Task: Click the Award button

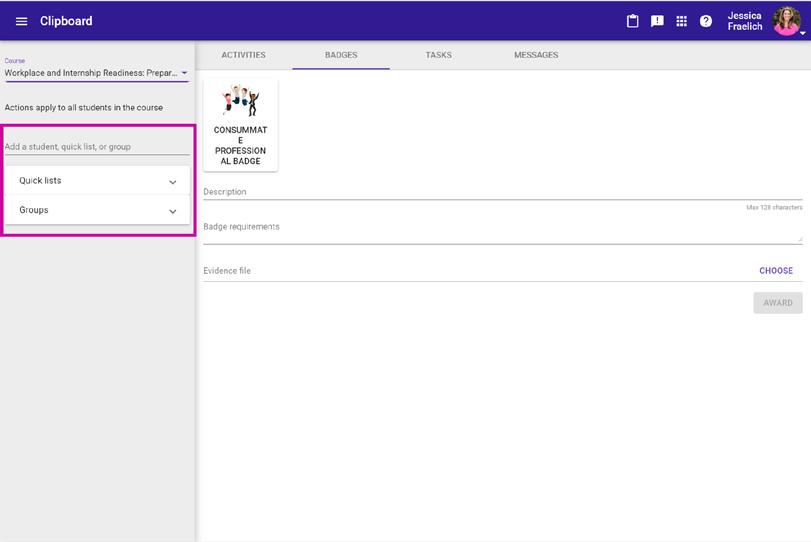Action: pos(777,303)
